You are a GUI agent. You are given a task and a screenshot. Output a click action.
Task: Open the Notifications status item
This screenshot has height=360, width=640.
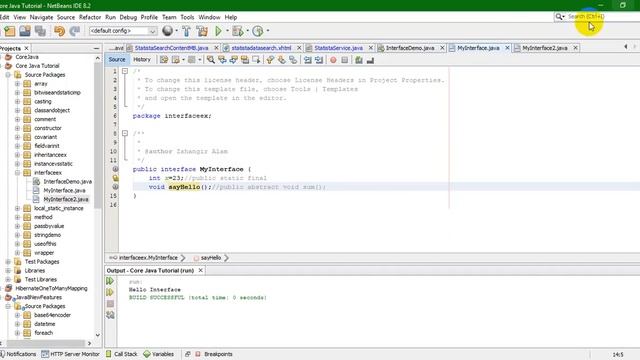(x=18, y=354)
